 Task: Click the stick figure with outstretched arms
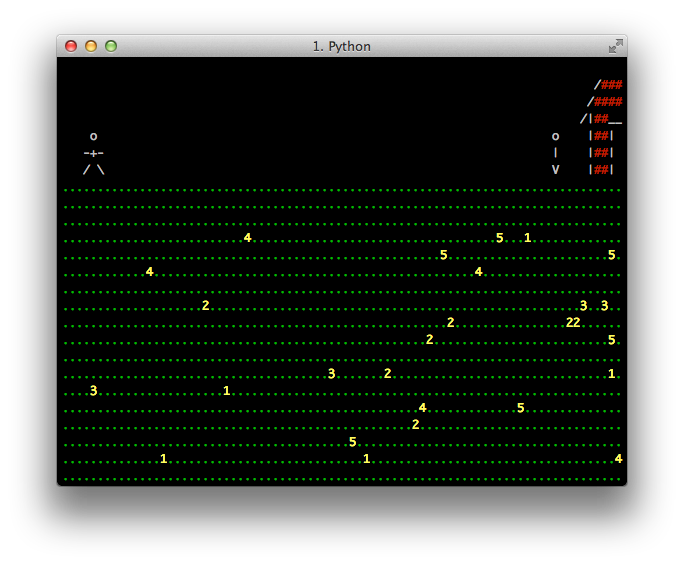(x=93, y=153)
